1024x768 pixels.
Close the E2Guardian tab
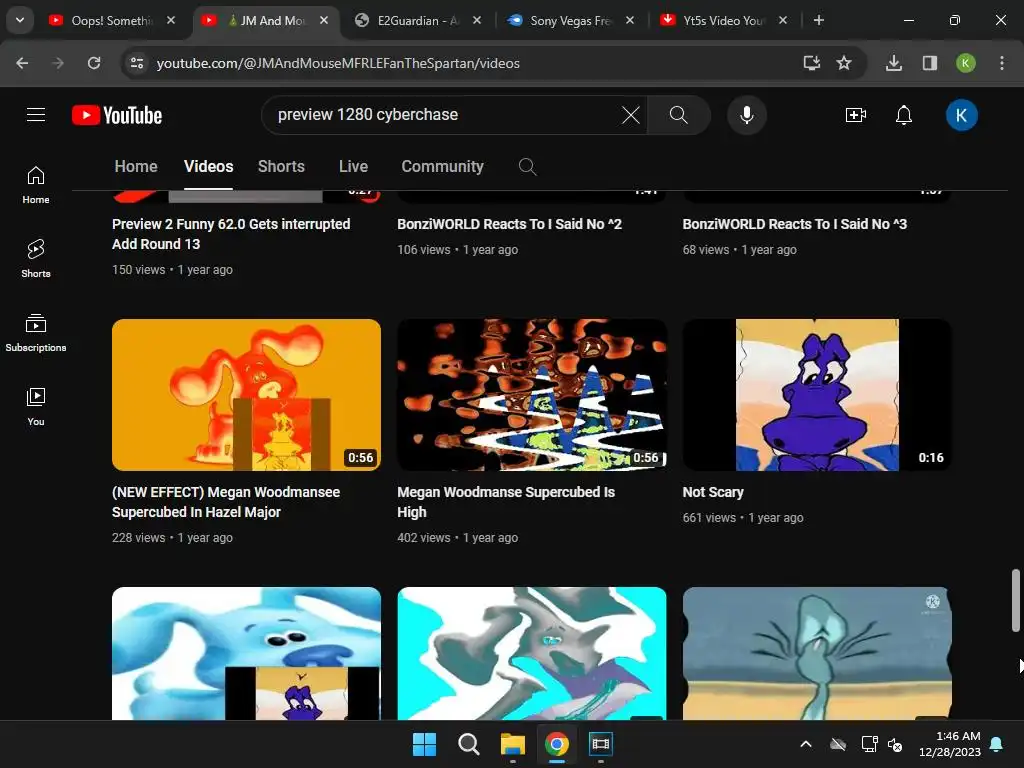(x=477, y=20)
